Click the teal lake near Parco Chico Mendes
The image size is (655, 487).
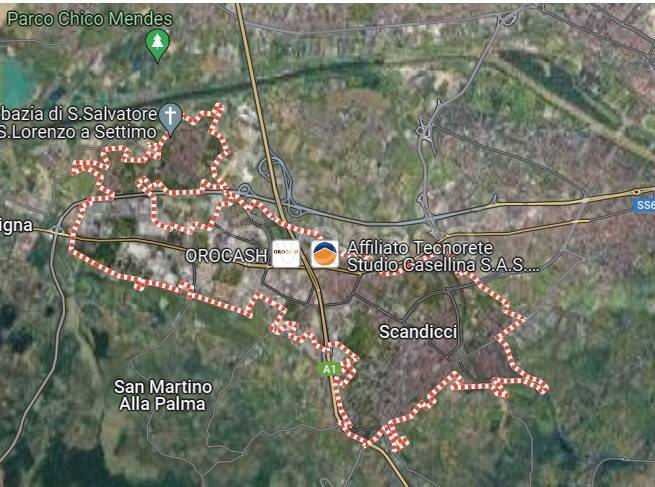(x=15, y=81)
